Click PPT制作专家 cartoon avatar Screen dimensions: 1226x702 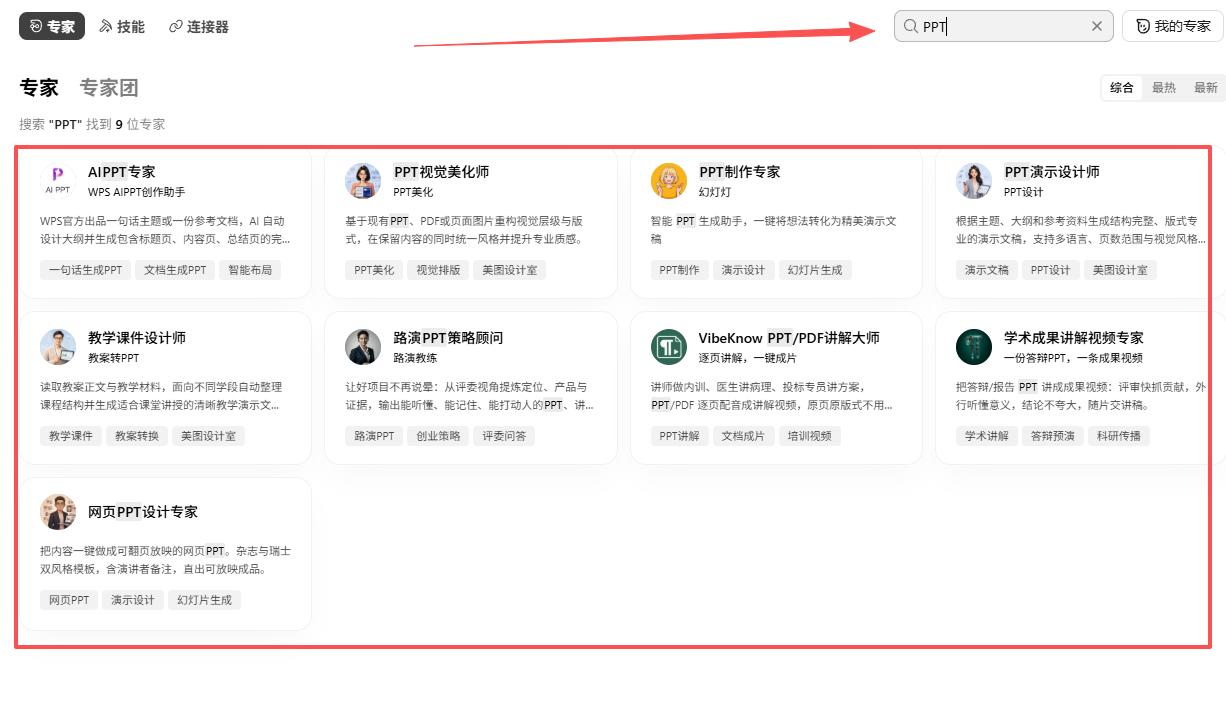coord(669,181)
